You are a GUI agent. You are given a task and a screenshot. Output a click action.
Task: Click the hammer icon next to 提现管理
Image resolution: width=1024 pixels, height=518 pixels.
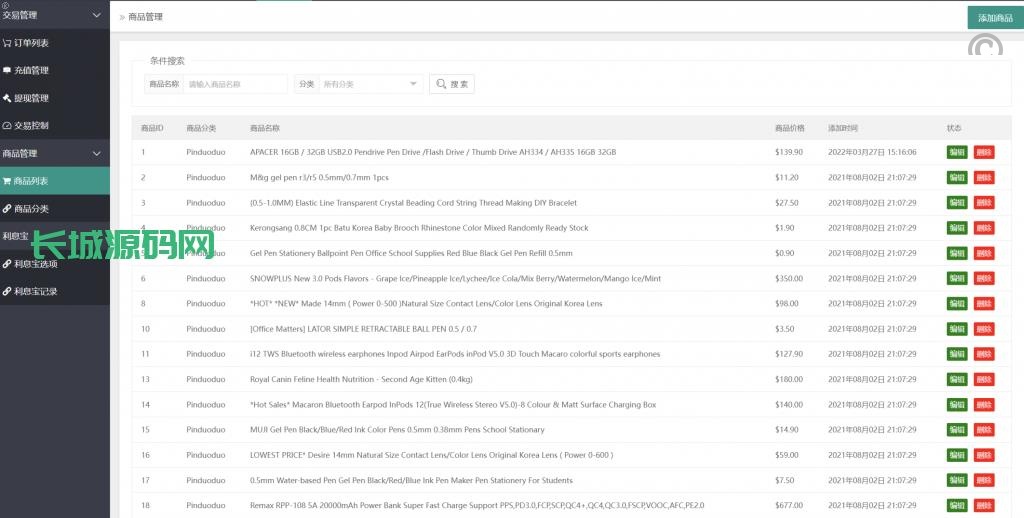coord(7,98)
